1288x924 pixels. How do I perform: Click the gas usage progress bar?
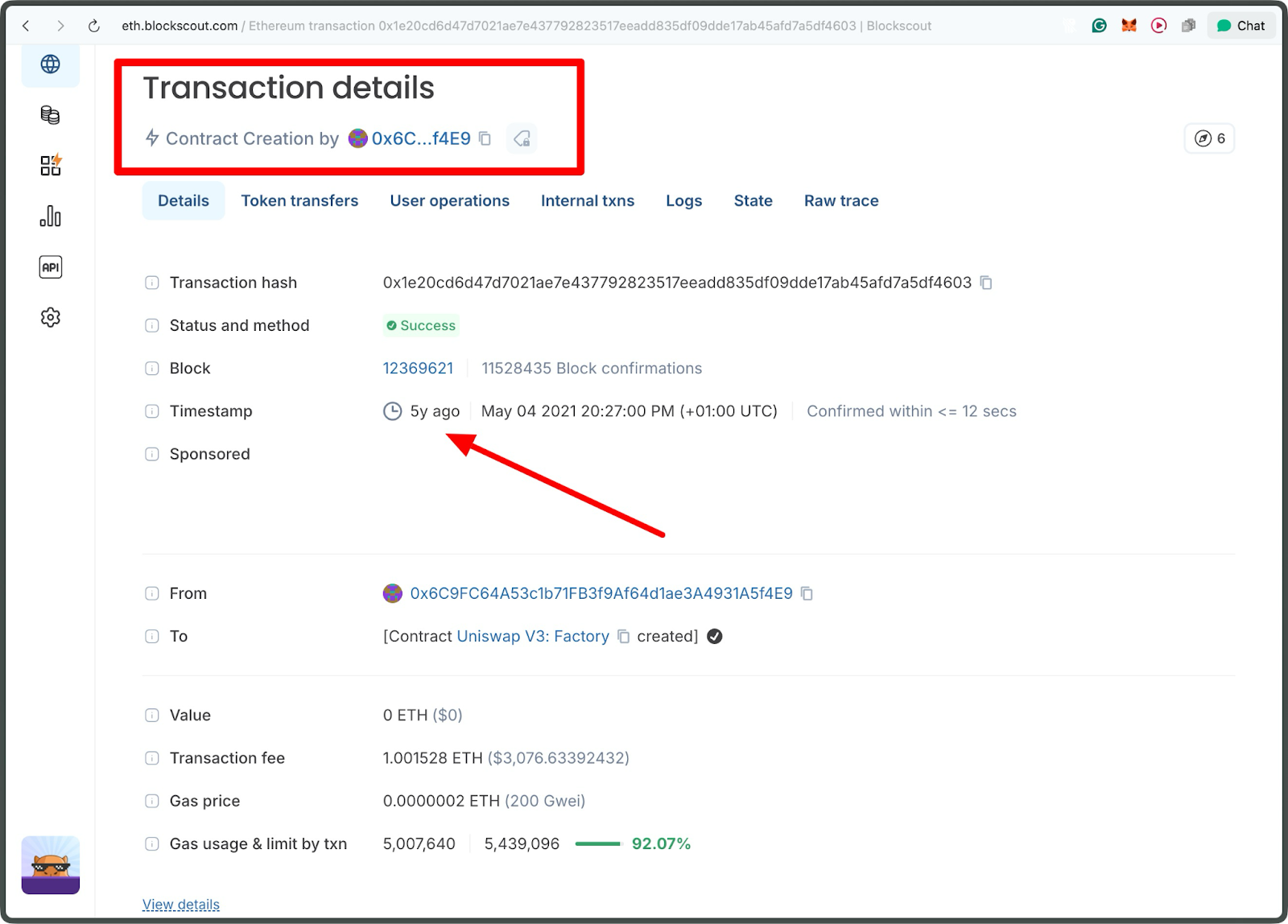(599, 844)
